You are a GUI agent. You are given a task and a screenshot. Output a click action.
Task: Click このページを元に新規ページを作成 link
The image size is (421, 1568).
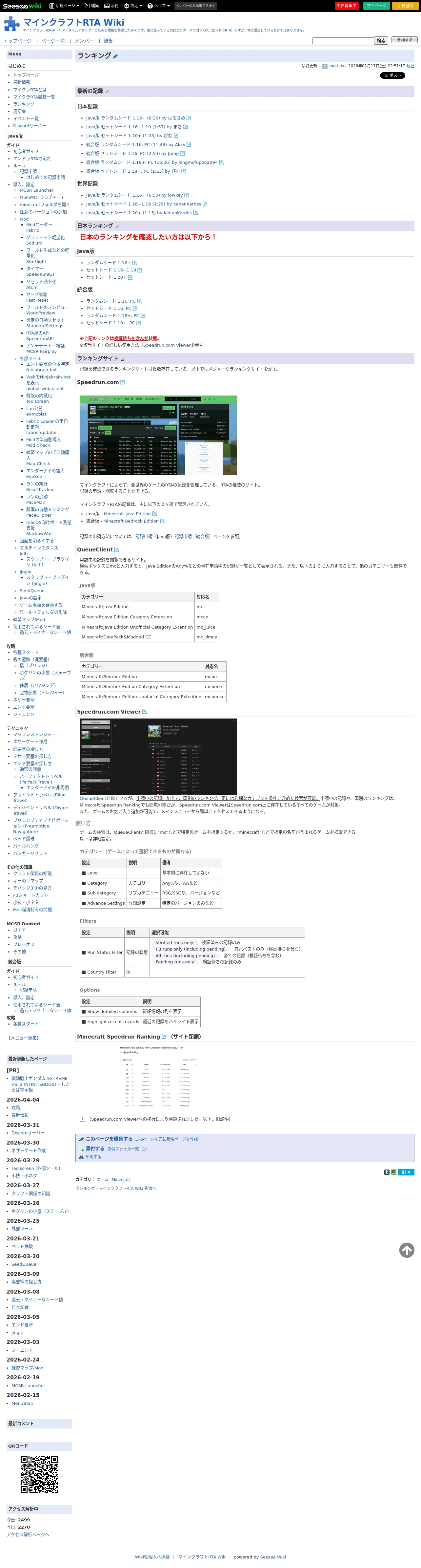click(x=166, y=1139)
